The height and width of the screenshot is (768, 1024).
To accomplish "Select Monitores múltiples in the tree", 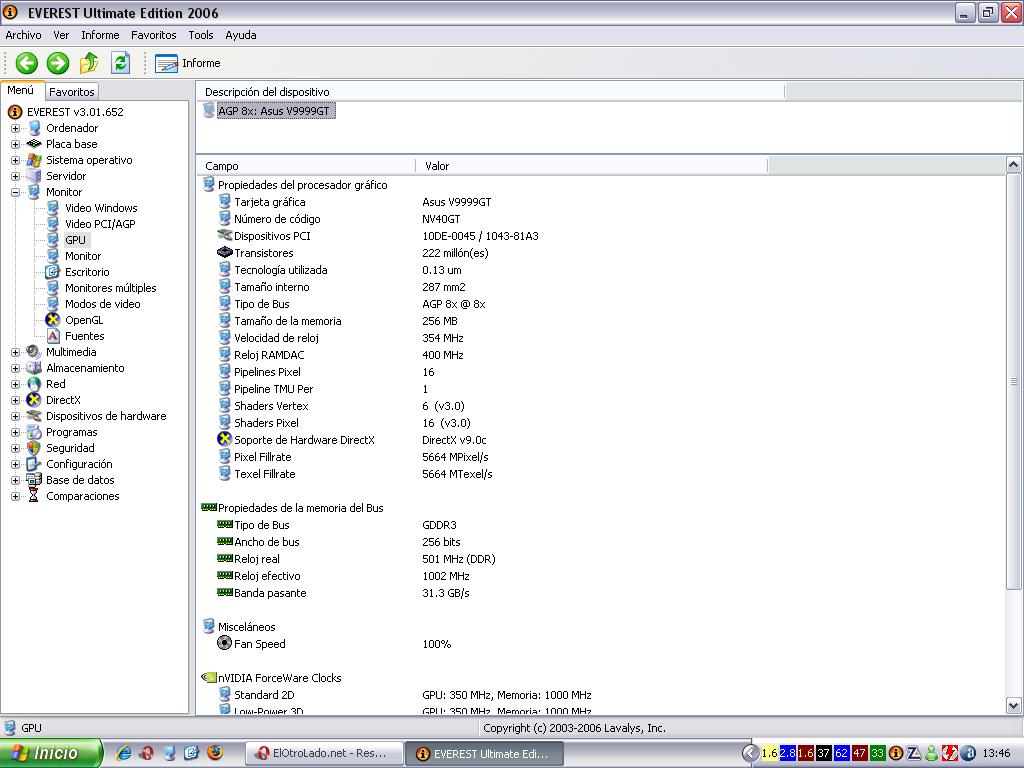I will [110, 288].
